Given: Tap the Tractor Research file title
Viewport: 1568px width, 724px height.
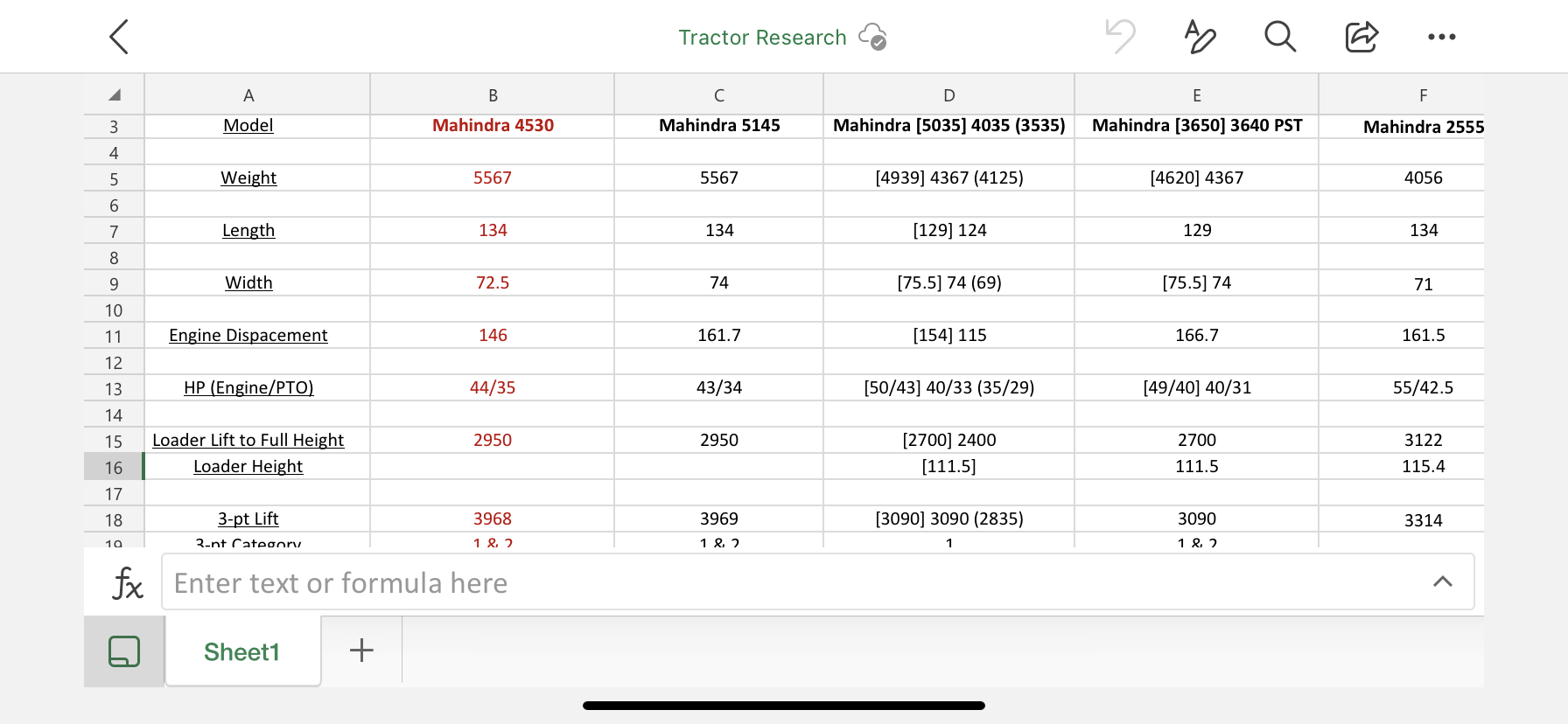Looking at the screenshot, I should pyautogui.click(x=762, y=37).
